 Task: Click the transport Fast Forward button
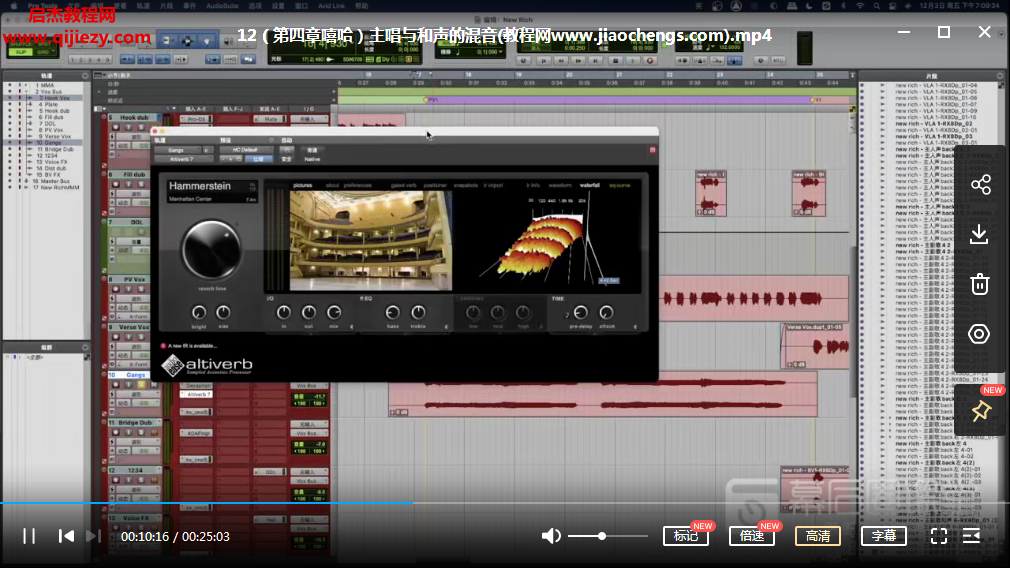click(579, 61)
